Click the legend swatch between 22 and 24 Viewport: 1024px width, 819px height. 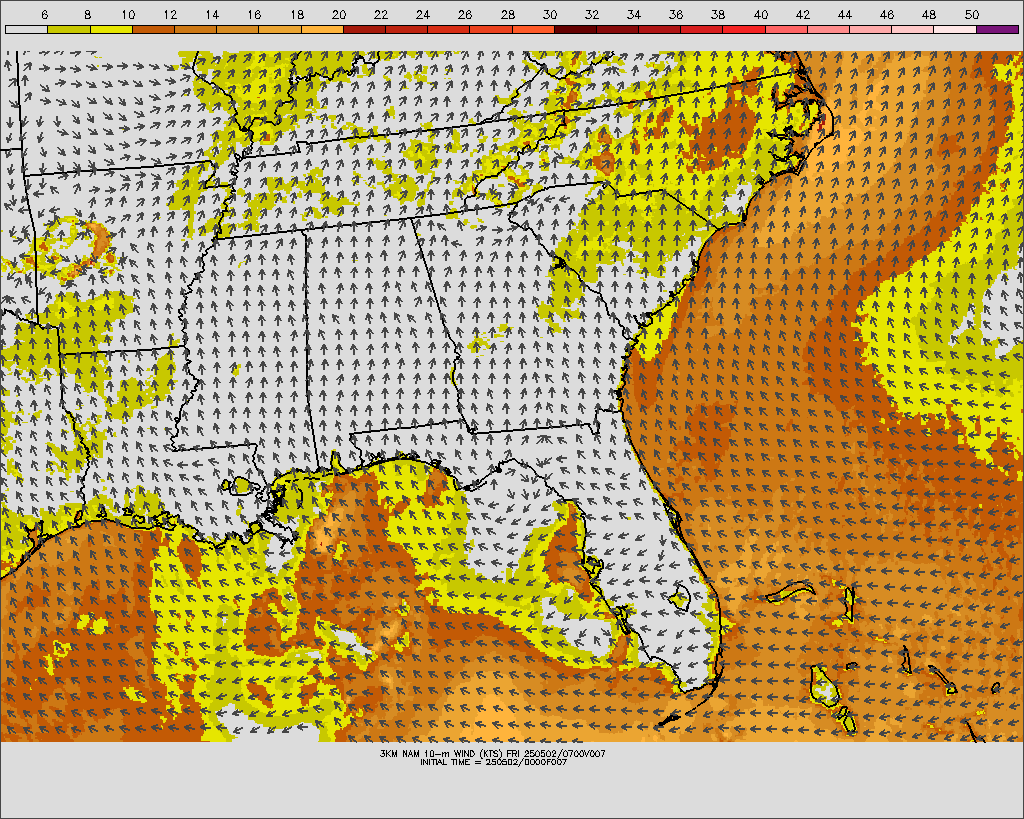pos(406,29)
